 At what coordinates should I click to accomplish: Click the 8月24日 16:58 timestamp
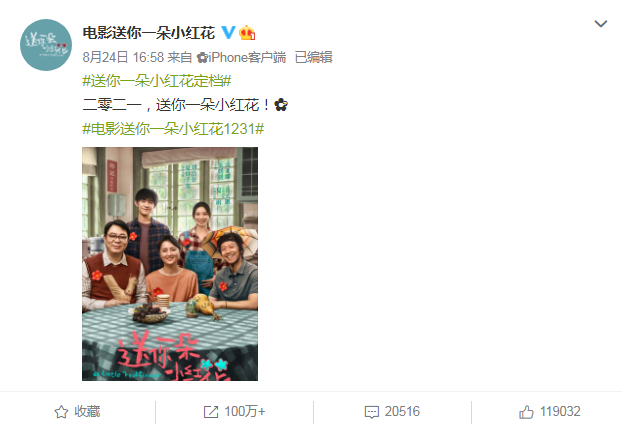click(123, 58)
